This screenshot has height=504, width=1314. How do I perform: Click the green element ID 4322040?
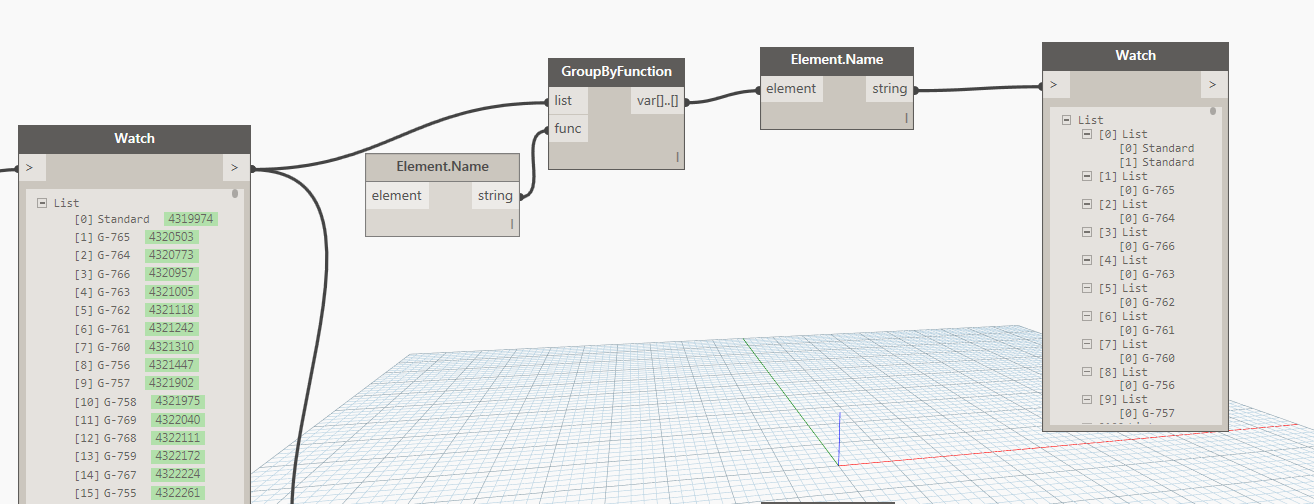tap(177, 420)
